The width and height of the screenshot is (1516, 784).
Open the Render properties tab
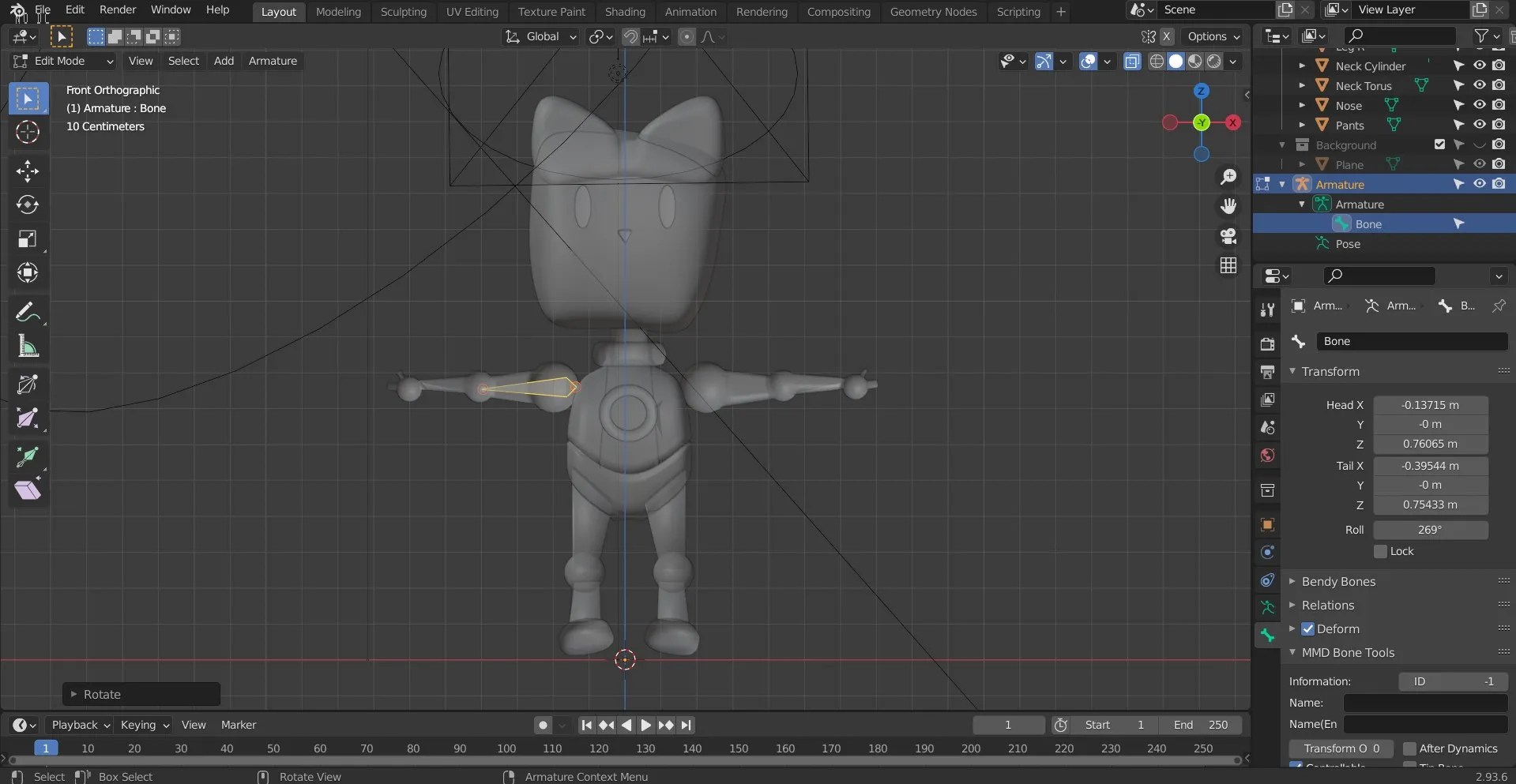(x=1267, y=343)
